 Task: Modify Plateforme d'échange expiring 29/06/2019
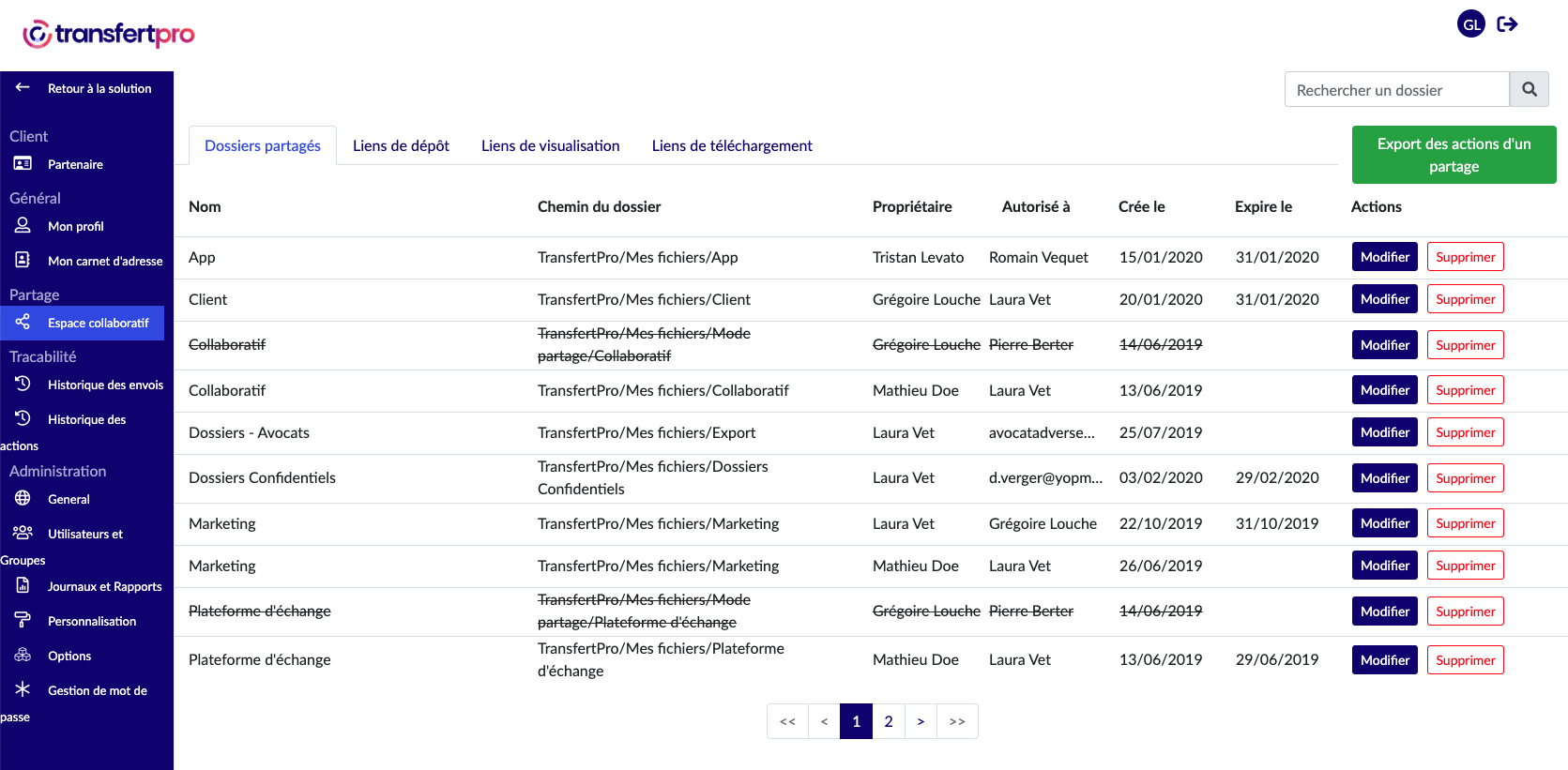pos(1384,660)
